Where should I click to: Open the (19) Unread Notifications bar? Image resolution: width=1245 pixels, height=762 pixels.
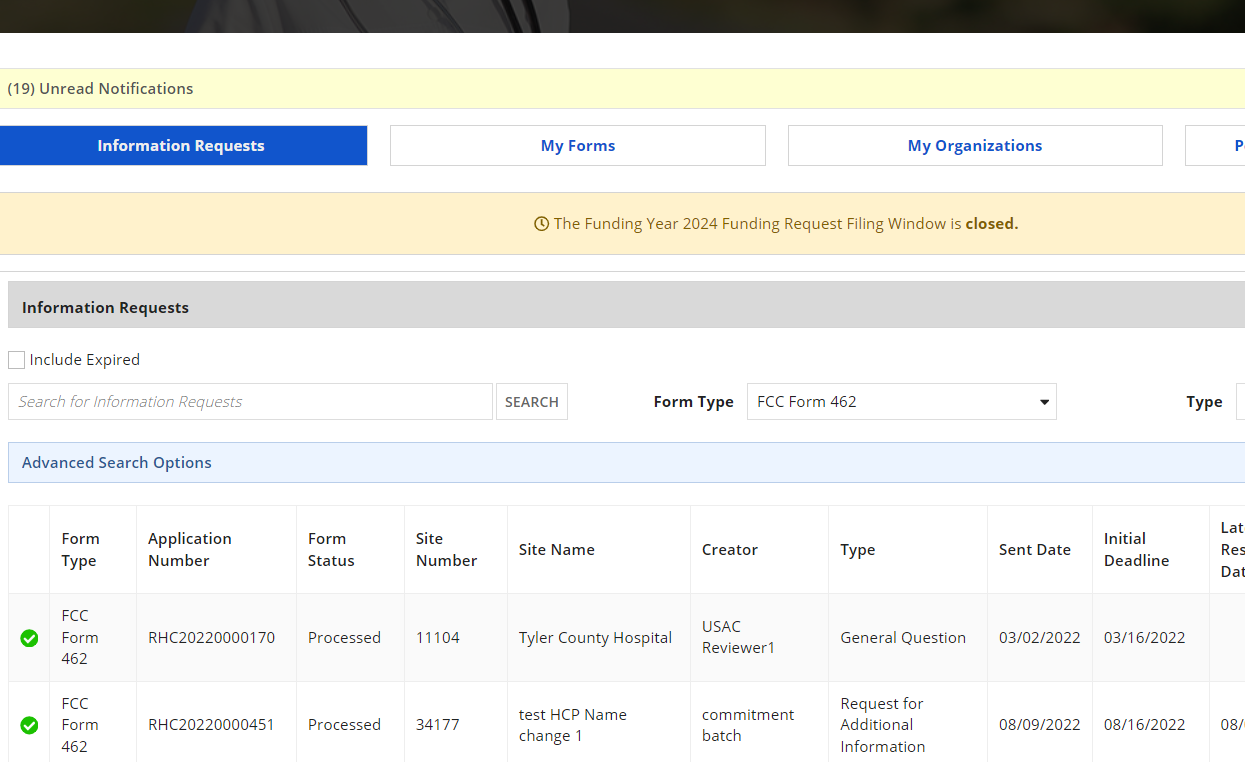pos(622,89)
